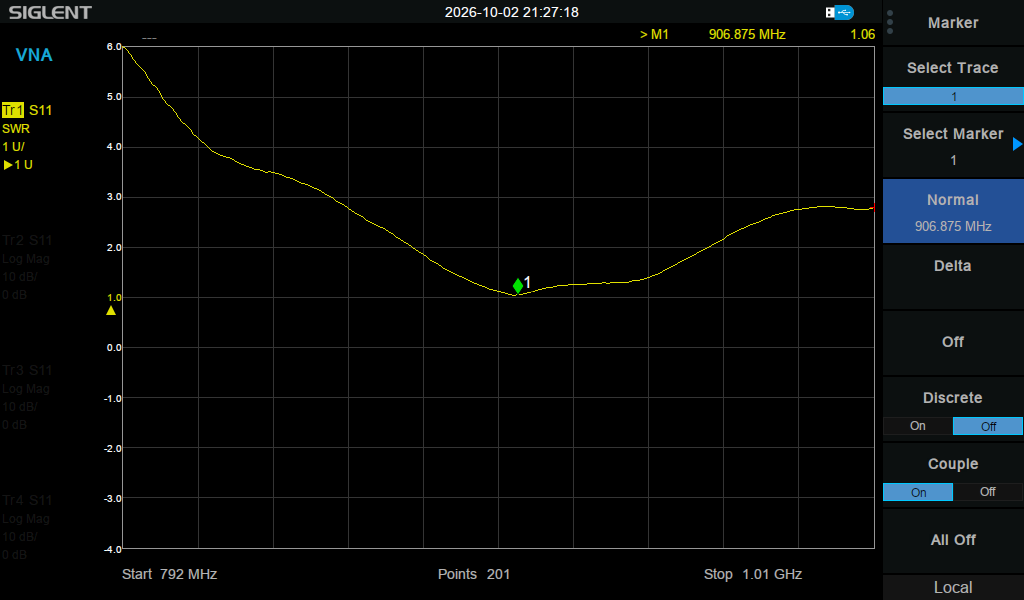Select the Normal marker mode button
This screenshot has width=1024, height=600.
[953, 212]
